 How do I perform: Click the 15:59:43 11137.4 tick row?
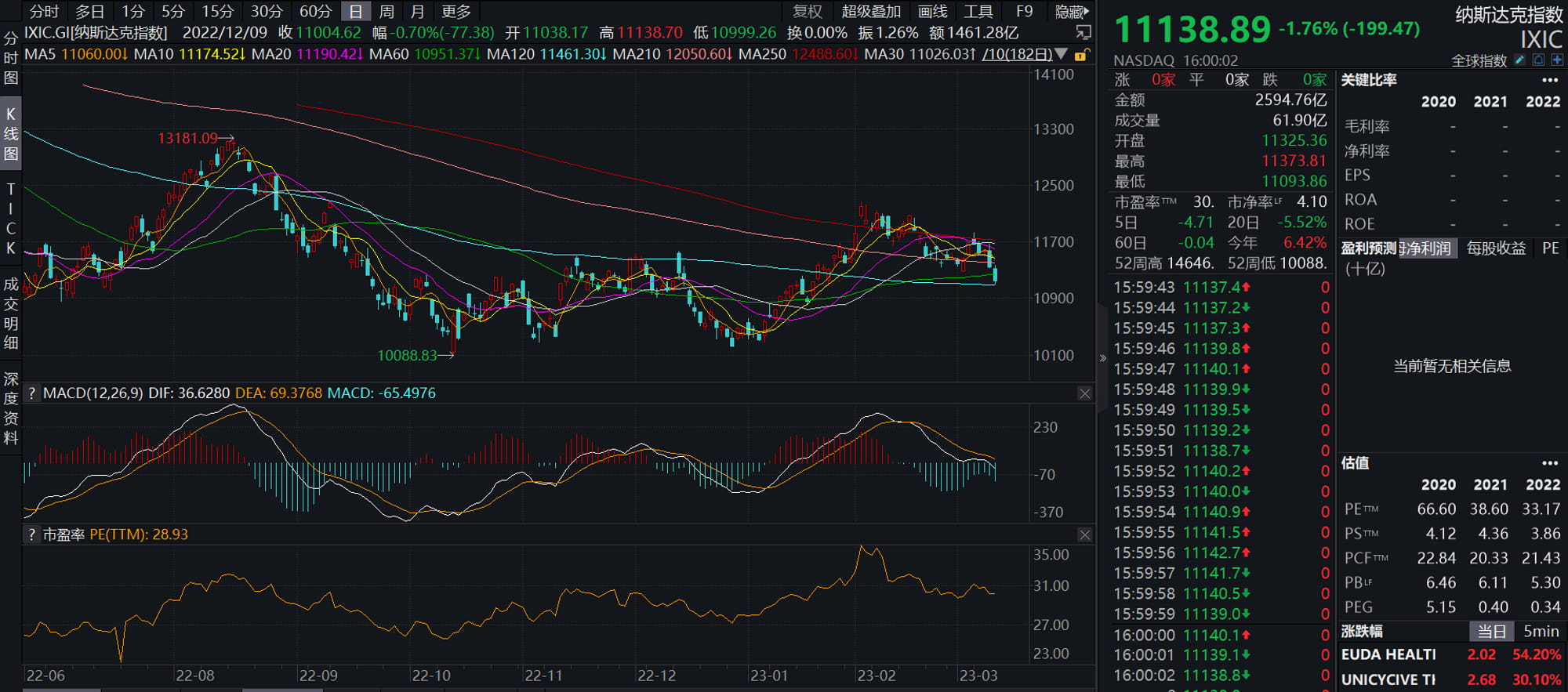[1221, 288]
